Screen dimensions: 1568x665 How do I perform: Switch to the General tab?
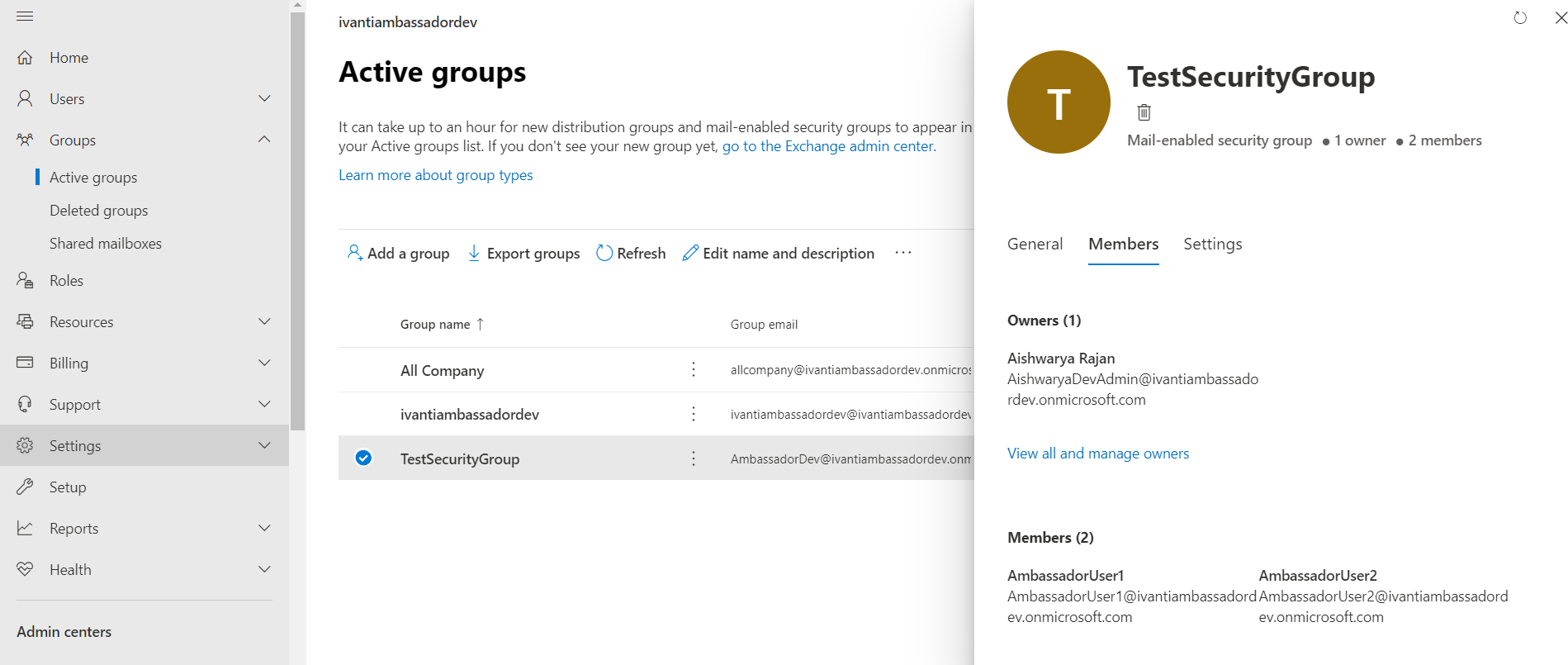(x=1035, y=245)
